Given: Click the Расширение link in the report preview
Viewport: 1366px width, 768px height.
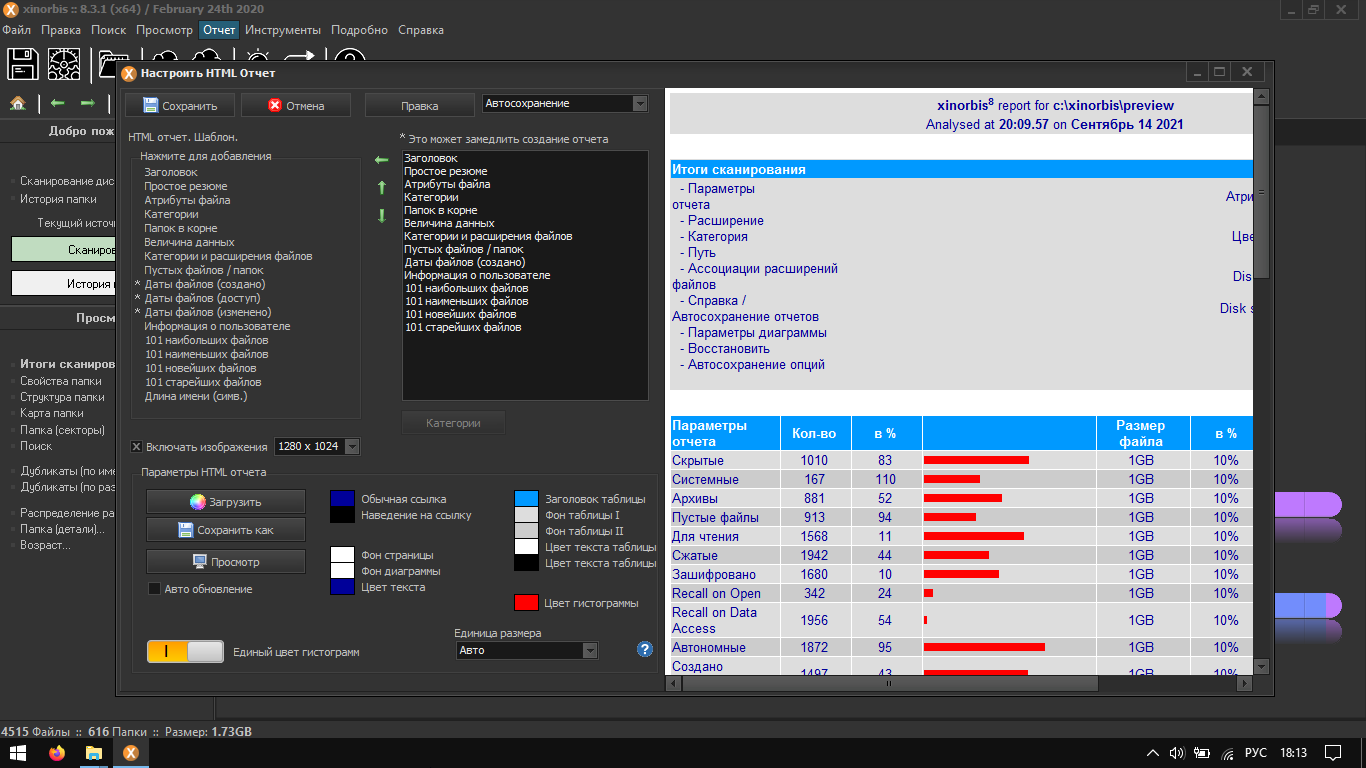Looking at the screenshot, I should [726, 221].
